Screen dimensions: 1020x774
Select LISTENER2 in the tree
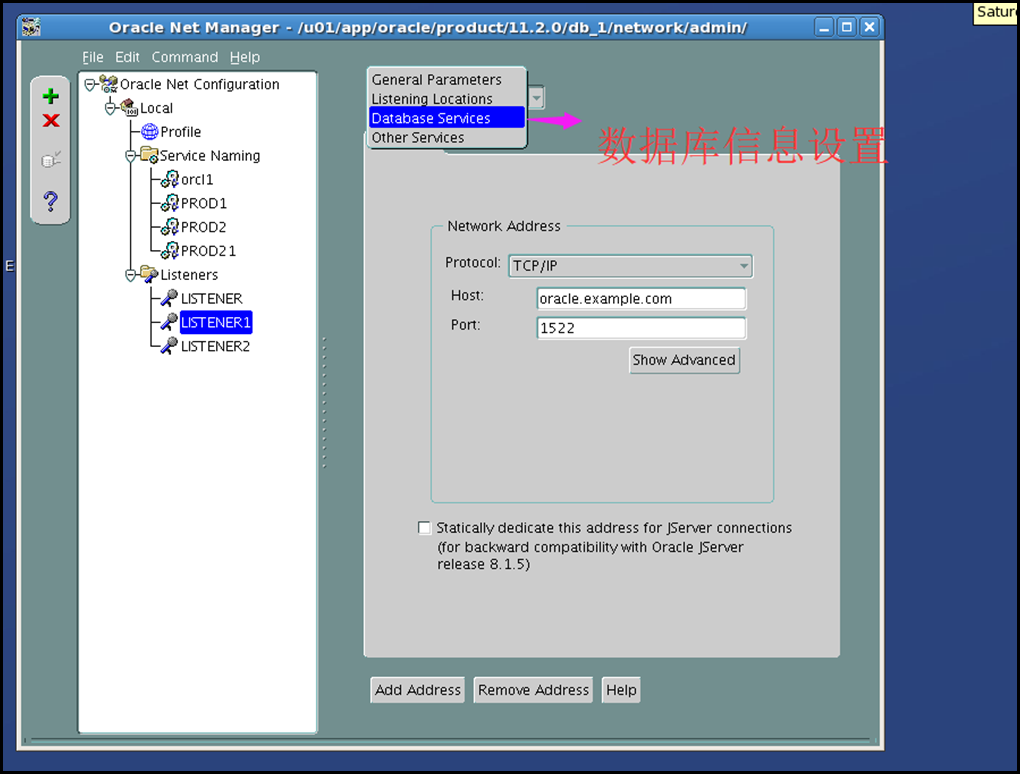[215, 346]
